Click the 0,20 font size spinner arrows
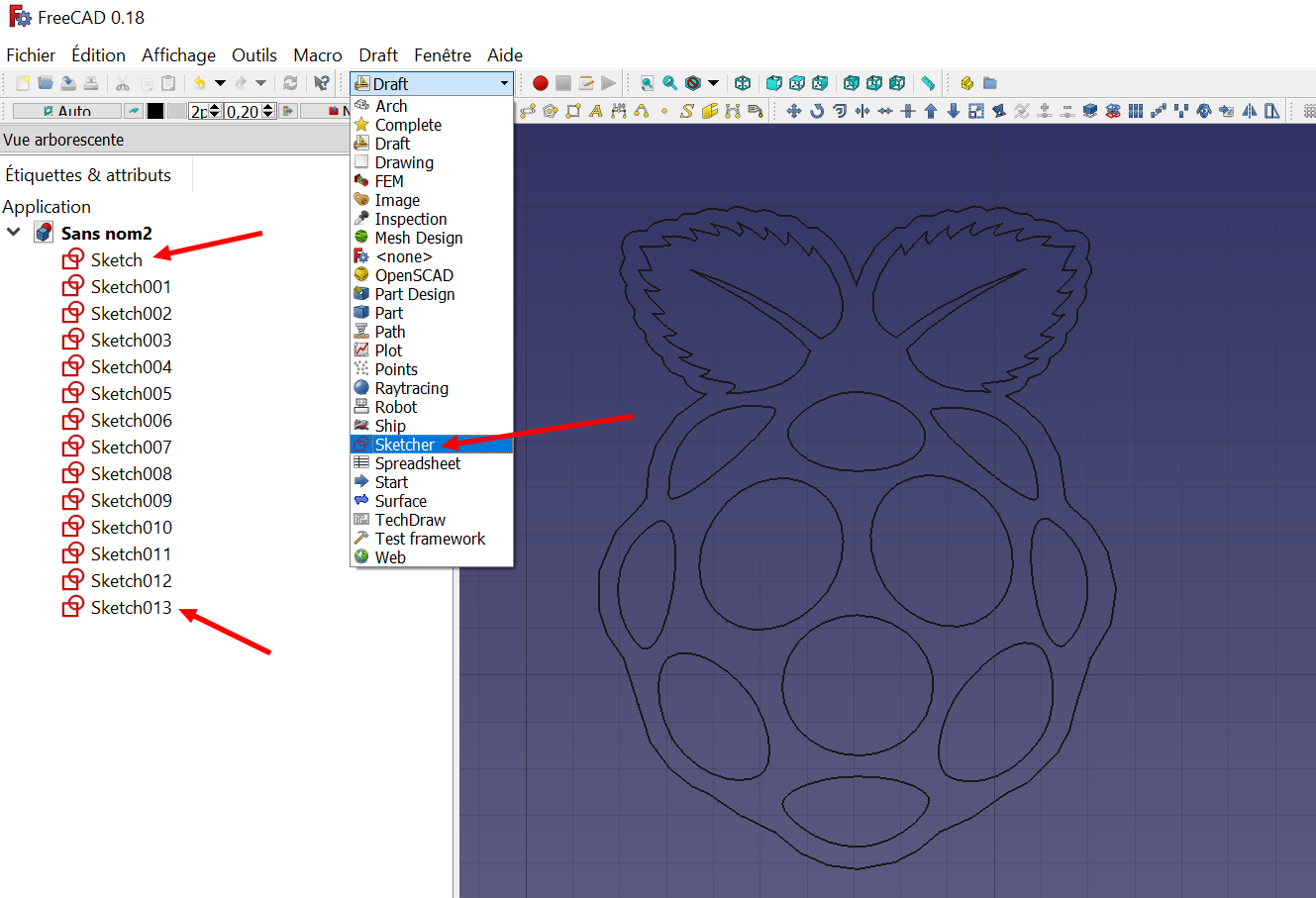 pos(268,111)
